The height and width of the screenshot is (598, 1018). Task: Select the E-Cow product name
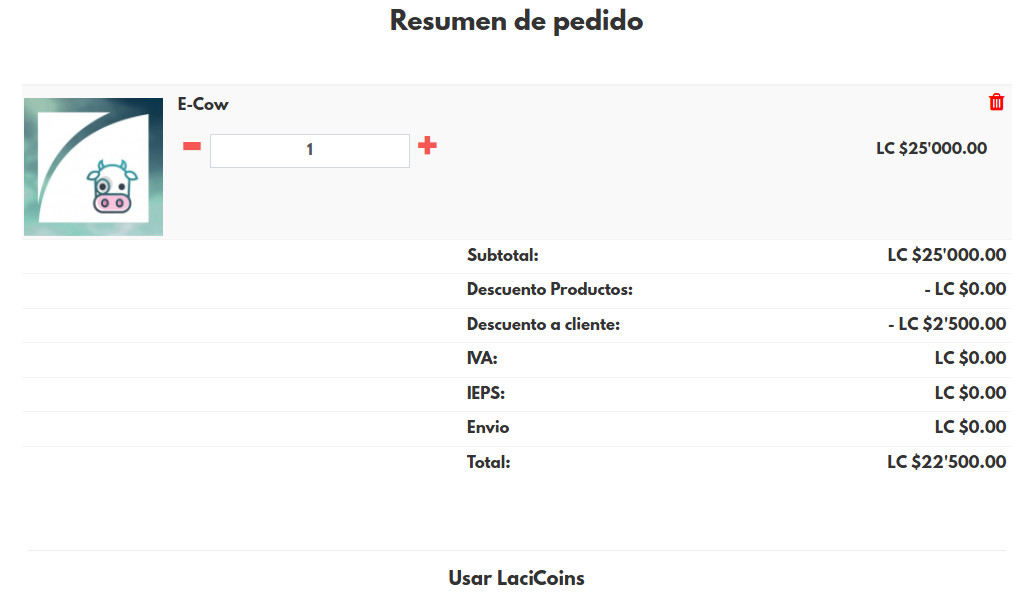pos(203,105)
